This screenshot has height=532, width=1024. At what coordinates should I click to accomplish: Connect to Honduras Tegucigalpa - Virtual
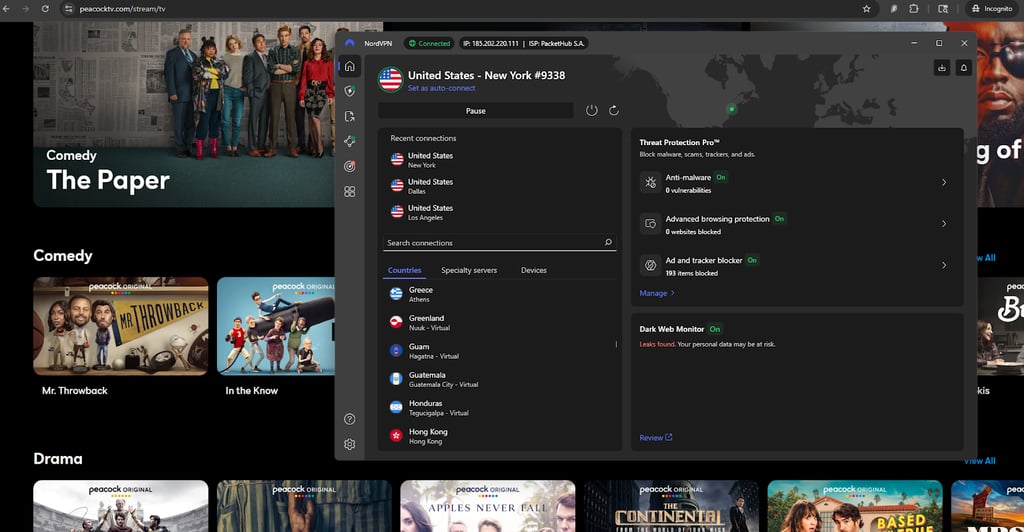tap(500, 407)
